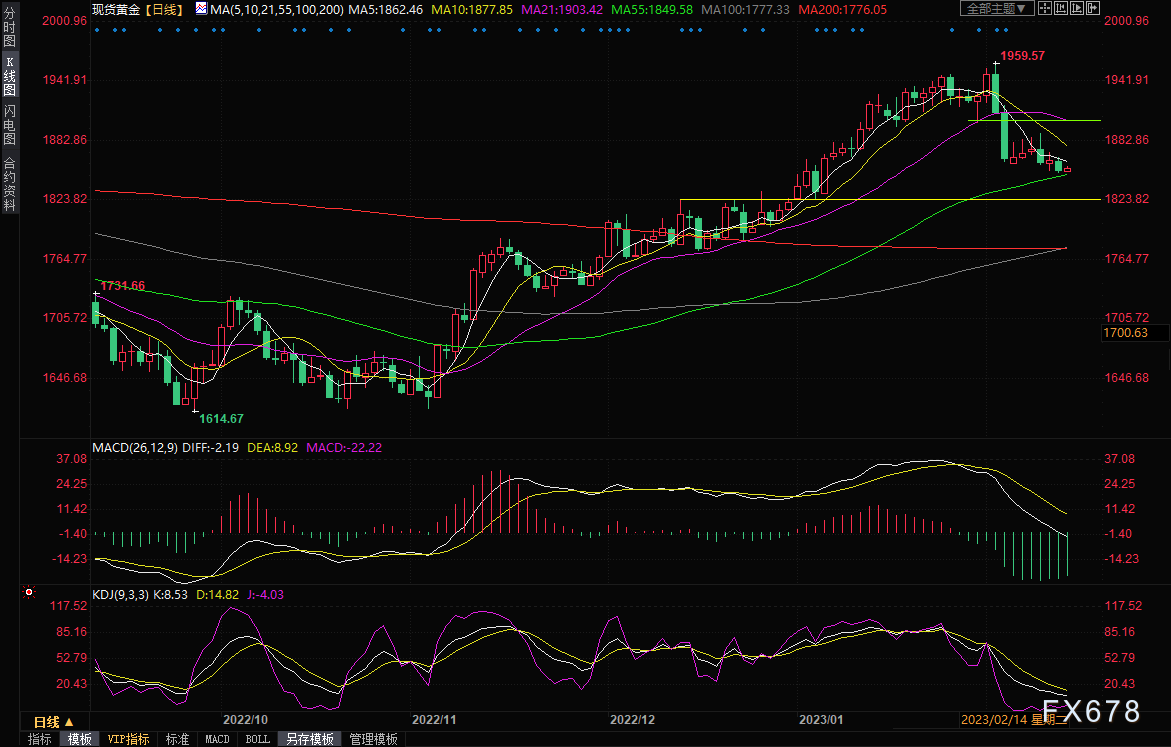Screen dimensions: 1171x747
Task: Select the K线图 side tab
Action: pyautogui.click(x=9, y=79)
